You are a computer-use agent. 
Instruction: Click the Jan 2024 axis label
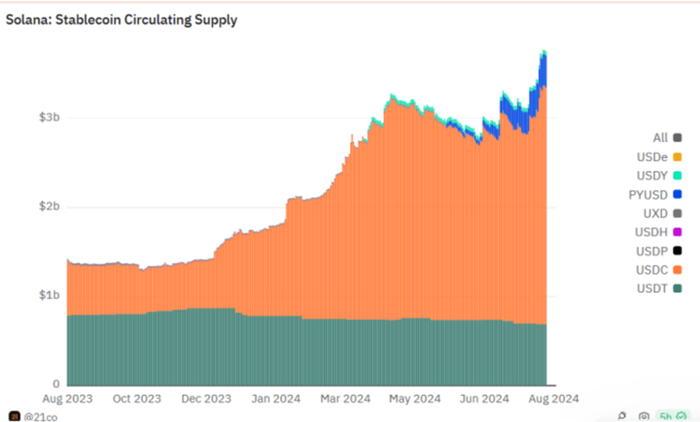click(275, 398)
